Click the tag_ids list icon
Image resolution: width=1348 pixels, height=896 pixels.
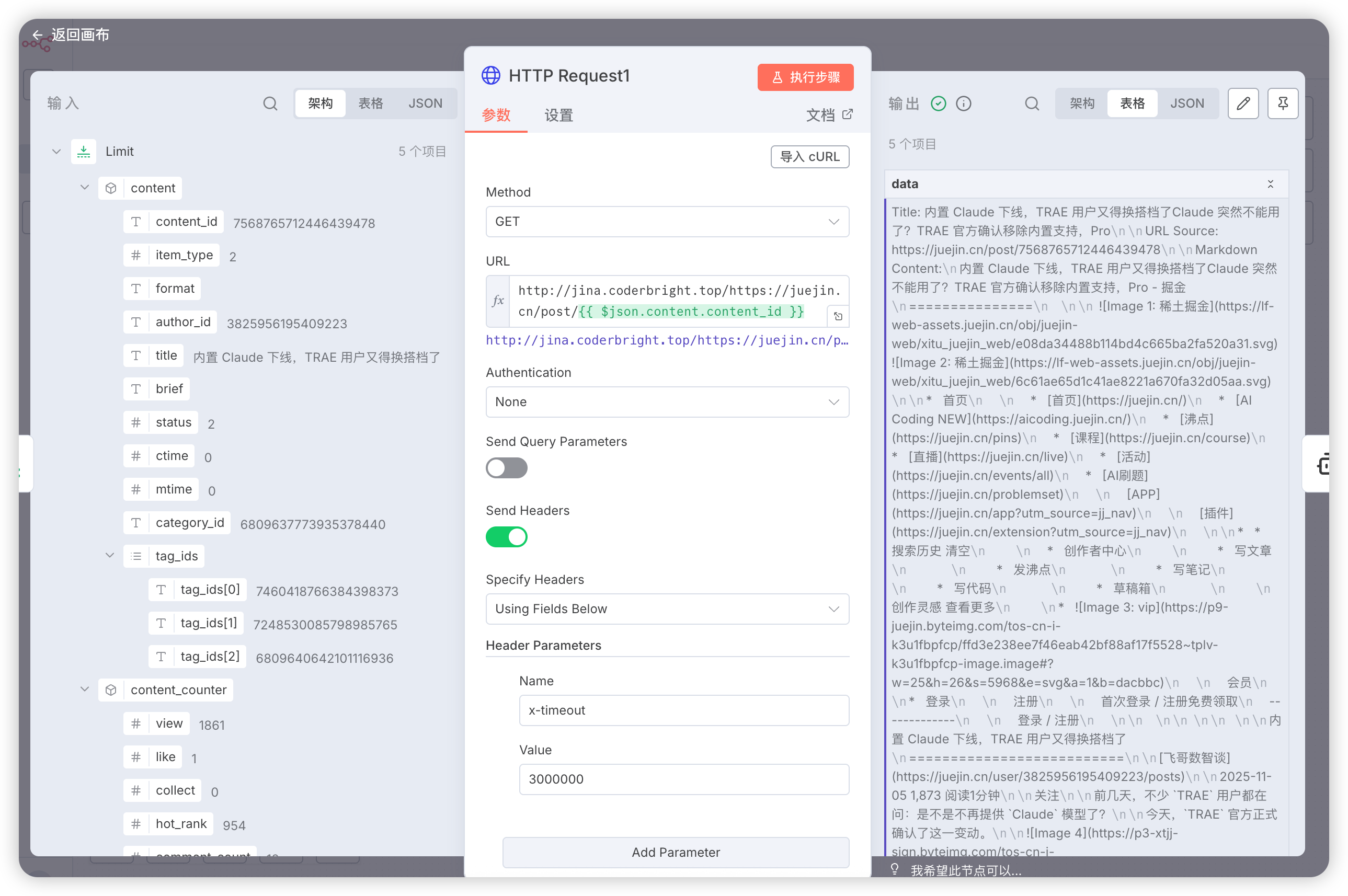(136, 556)
